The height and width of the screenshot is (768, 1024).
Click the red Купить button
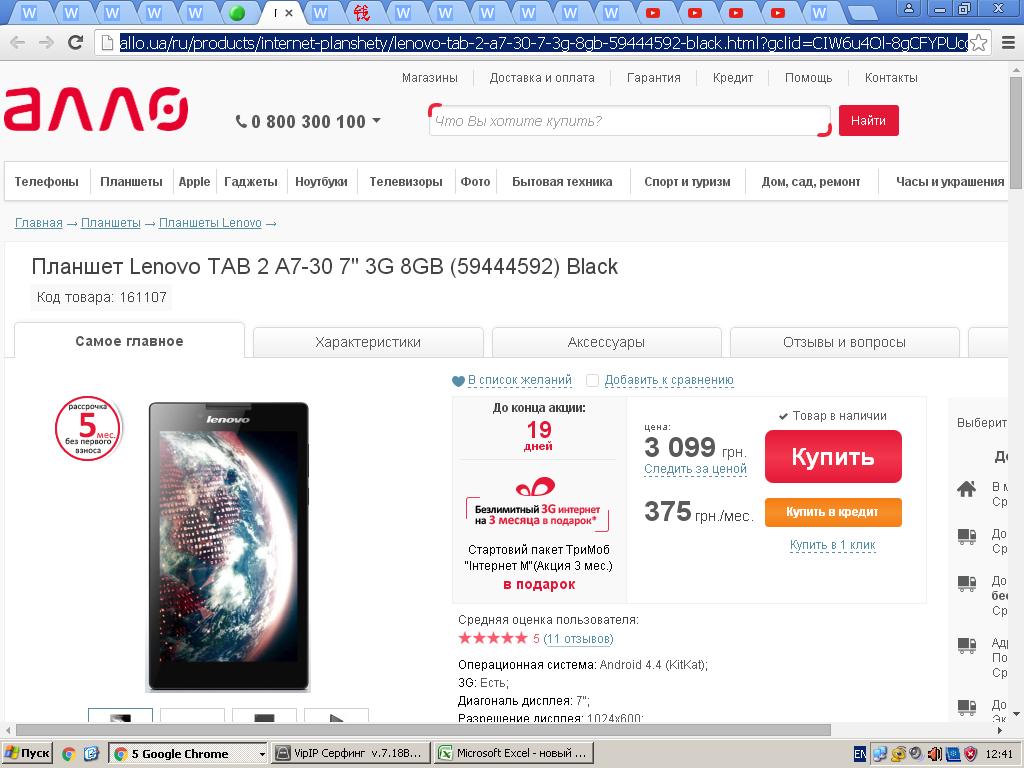(833, 456)
